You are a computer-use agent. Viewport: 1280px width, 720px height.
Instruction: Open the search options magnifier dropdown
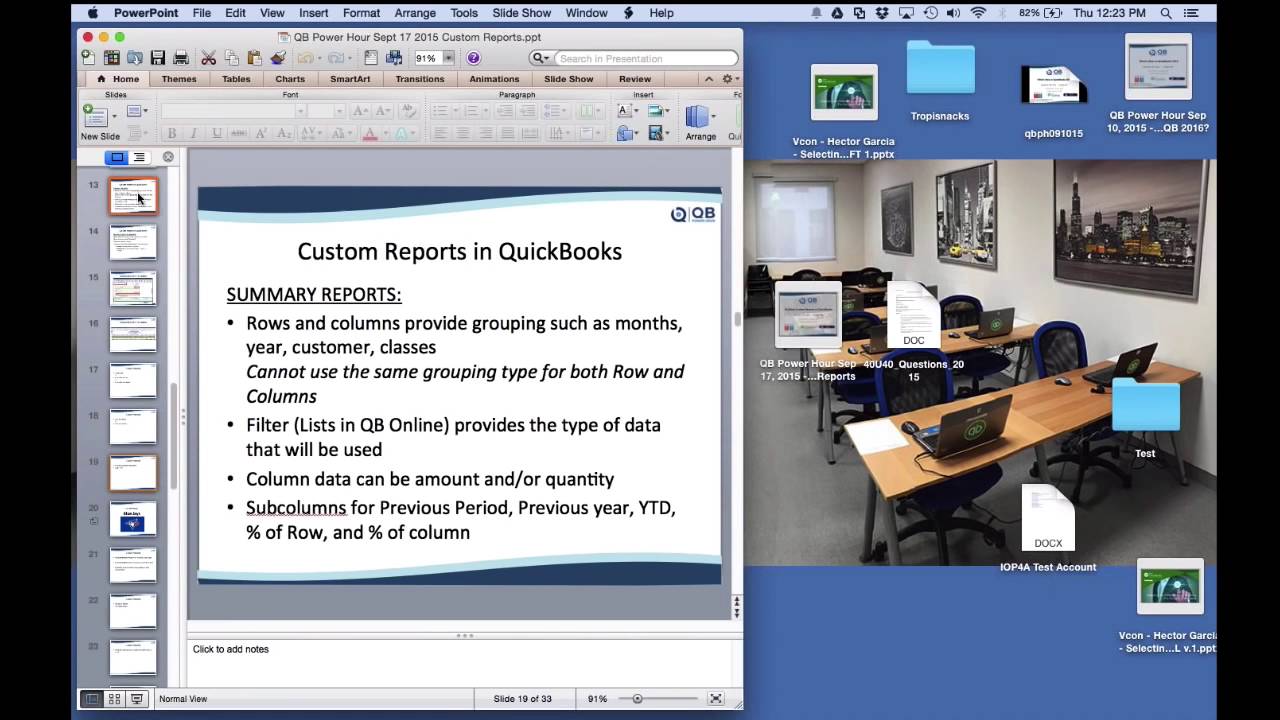[540, 59]
